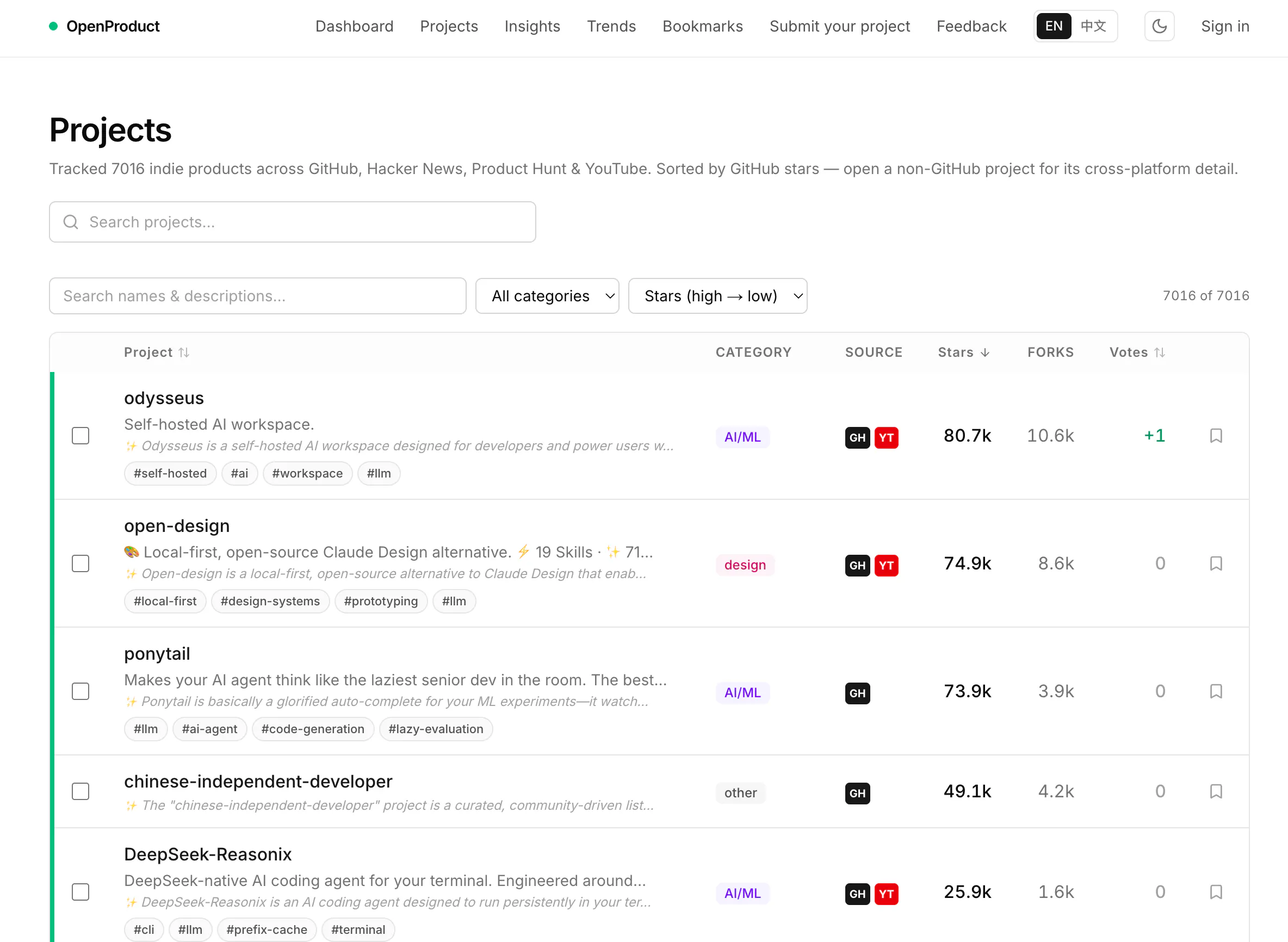Open the Feedback page

pyautogui.click(x=971, y=26)
